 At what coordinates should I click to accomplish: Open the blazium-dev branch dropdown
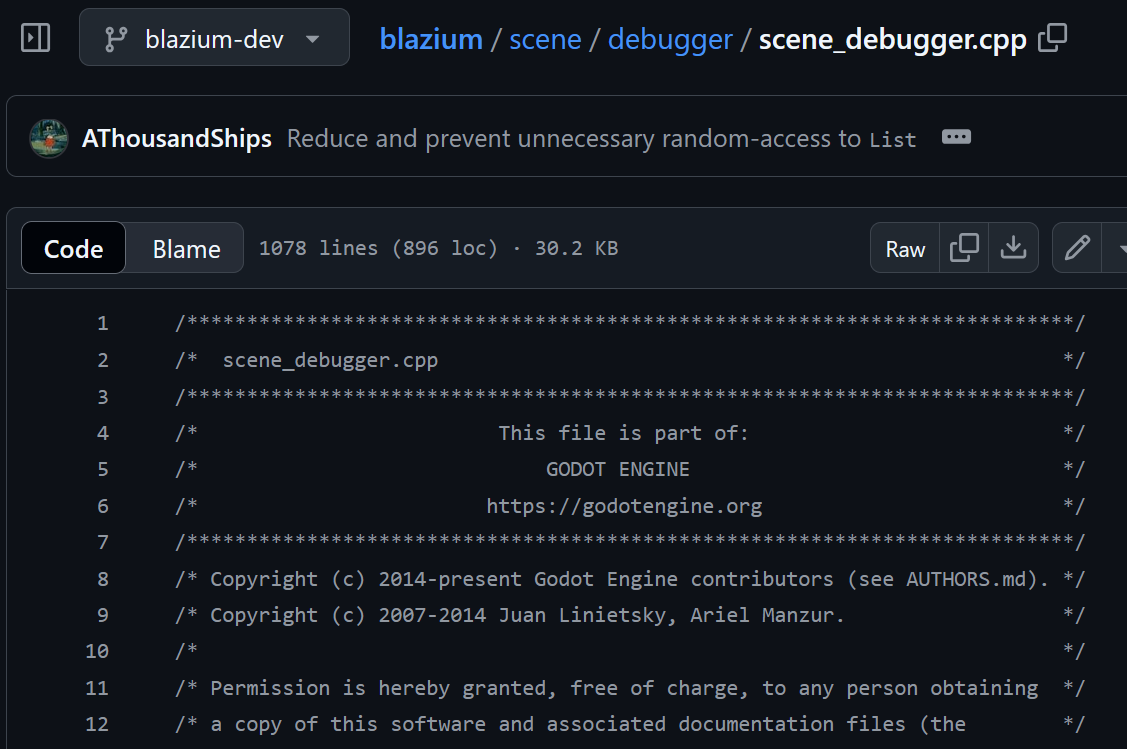[214, 37]
